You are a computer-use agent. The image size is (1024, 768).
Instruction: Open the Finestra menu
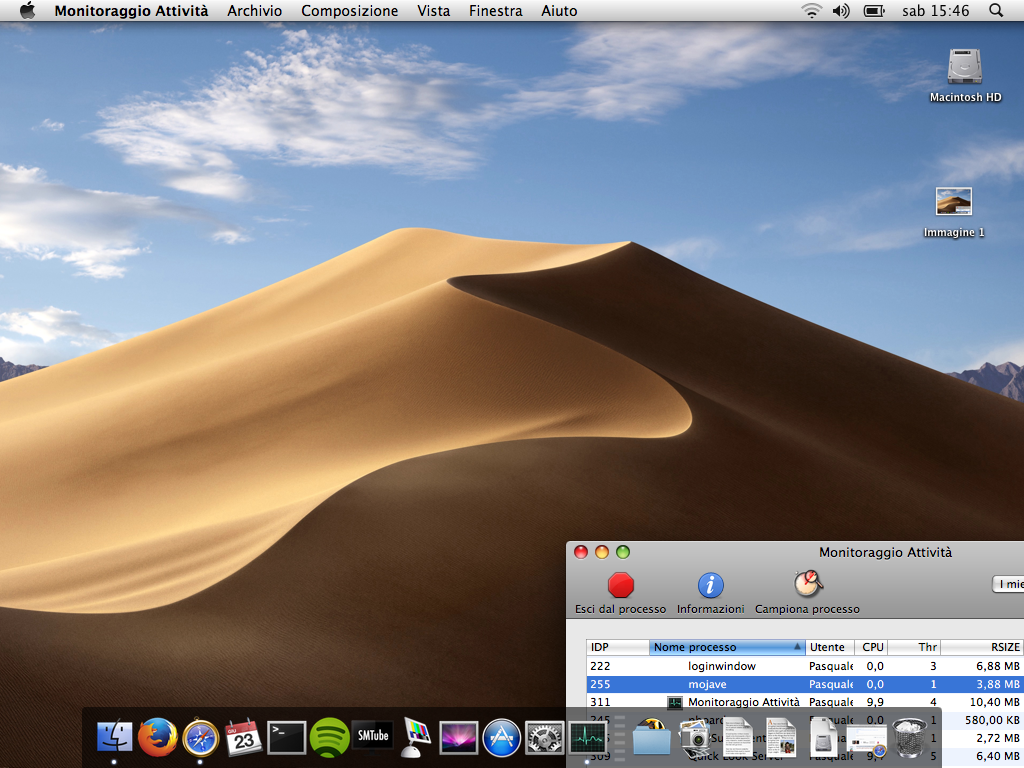[x=496, y=10]
